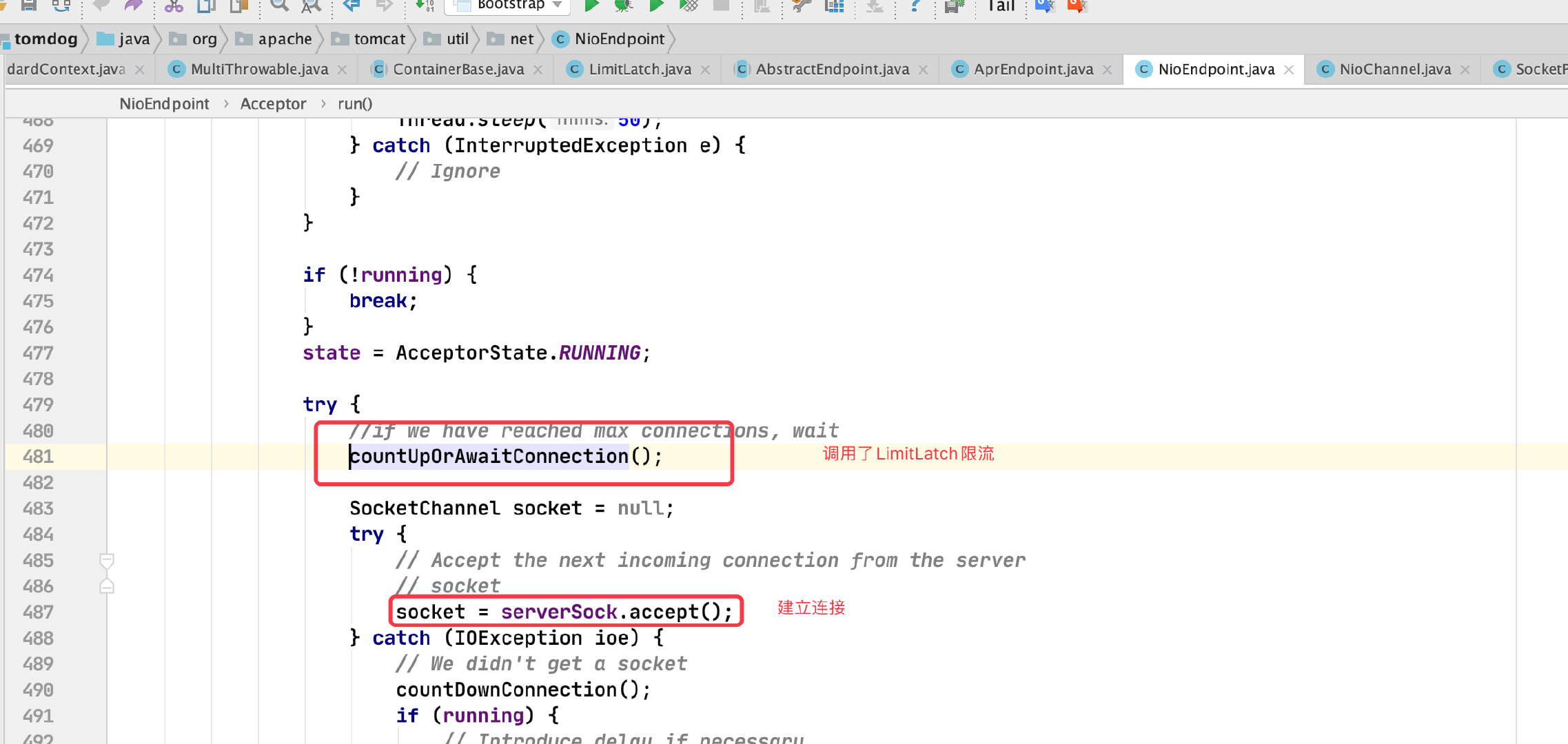Click the Stop square icon
1568x744 pixels.
(721, 5)
